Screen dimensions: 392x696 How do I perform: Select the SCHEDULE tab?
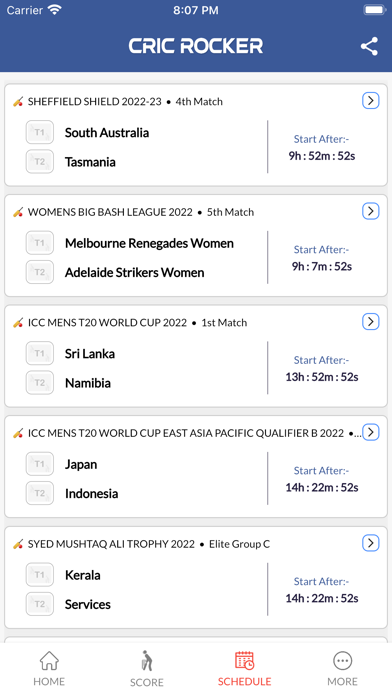pos(245,668)
